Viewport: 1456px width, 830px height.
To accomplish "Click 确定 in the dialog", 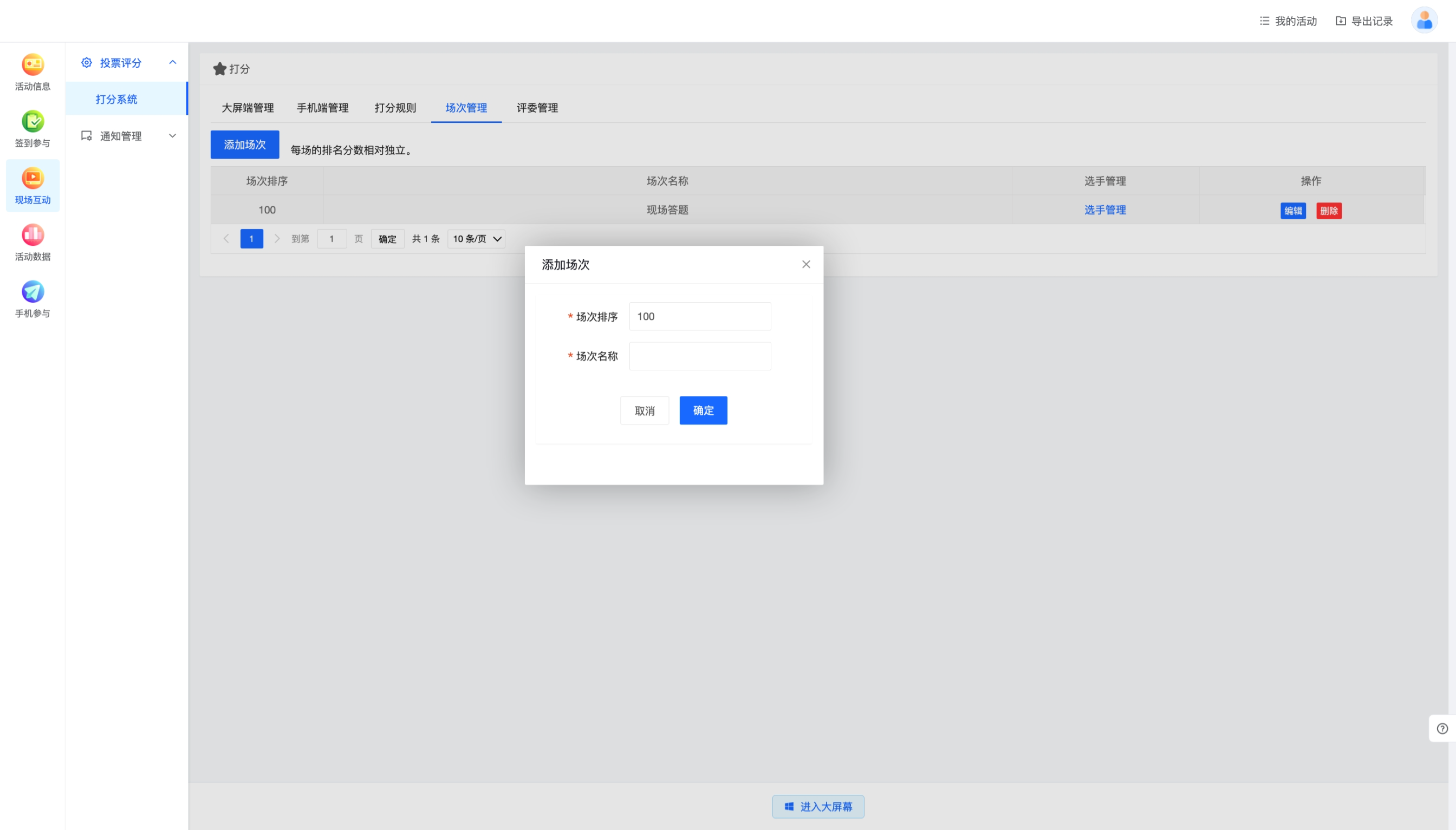I will (x=703, y=410).
